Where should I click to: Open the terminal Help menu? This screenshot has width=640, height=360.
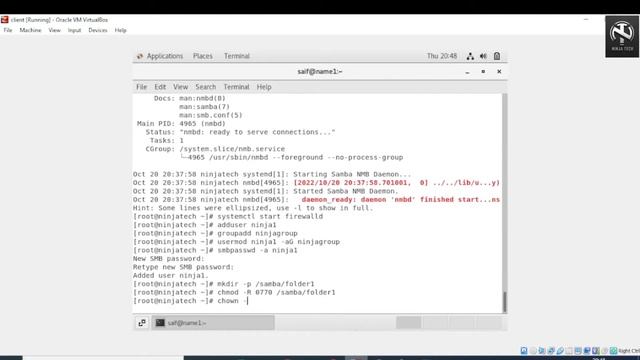pyautogui.click(x=264, y=87)
